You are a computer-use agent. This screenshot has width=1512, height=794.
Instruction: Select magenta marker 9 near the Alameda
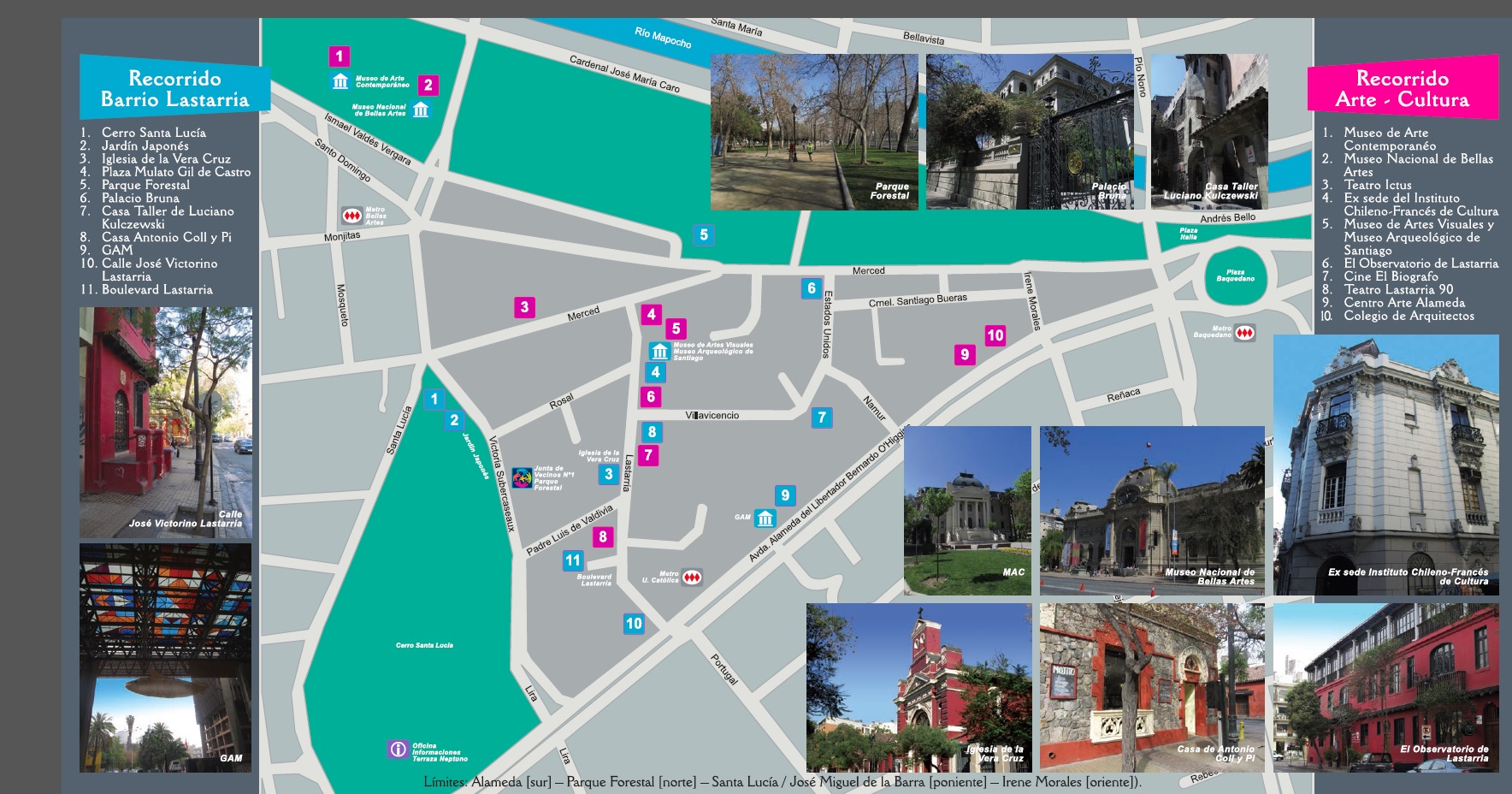click(965, 354)
